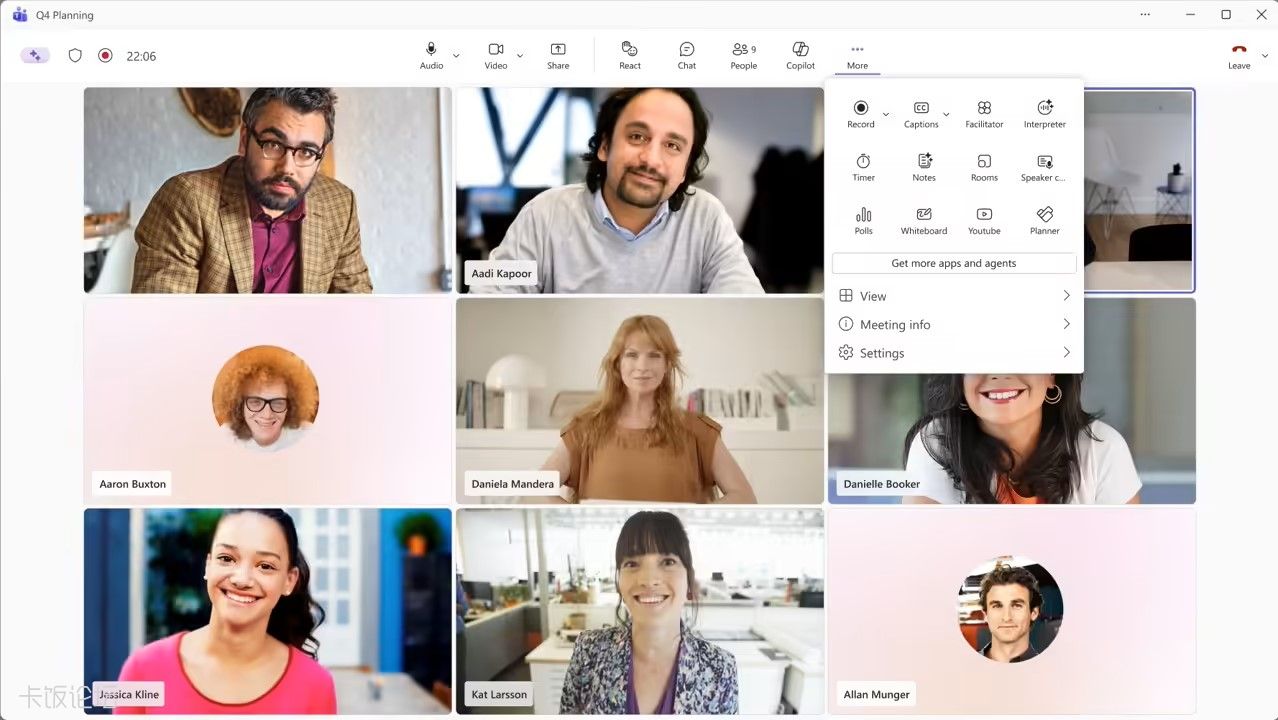Open the Whiteboard app
Screen dimensions: 1278x720
924,220
